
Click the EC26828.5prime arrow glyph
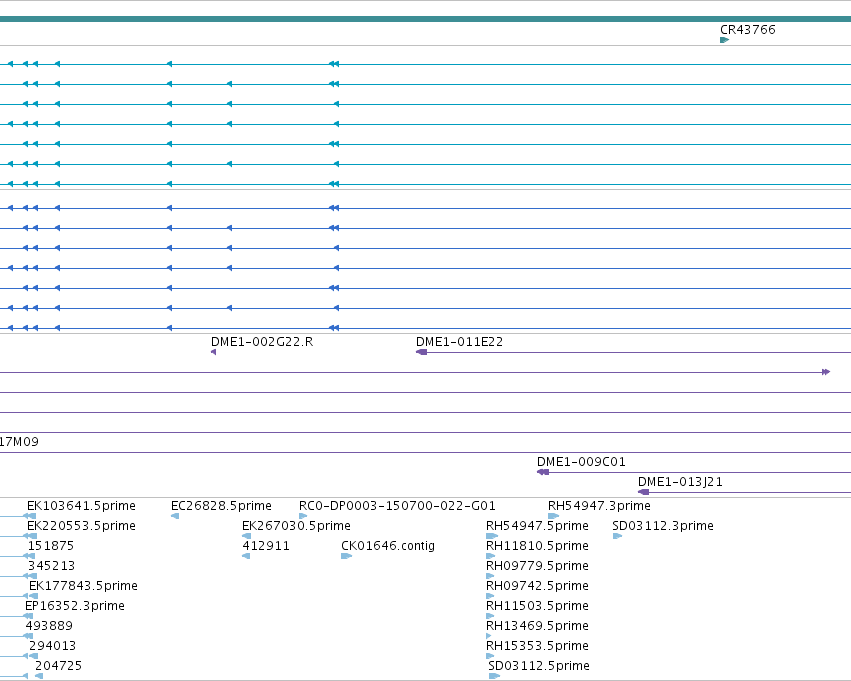click(175, 516)
